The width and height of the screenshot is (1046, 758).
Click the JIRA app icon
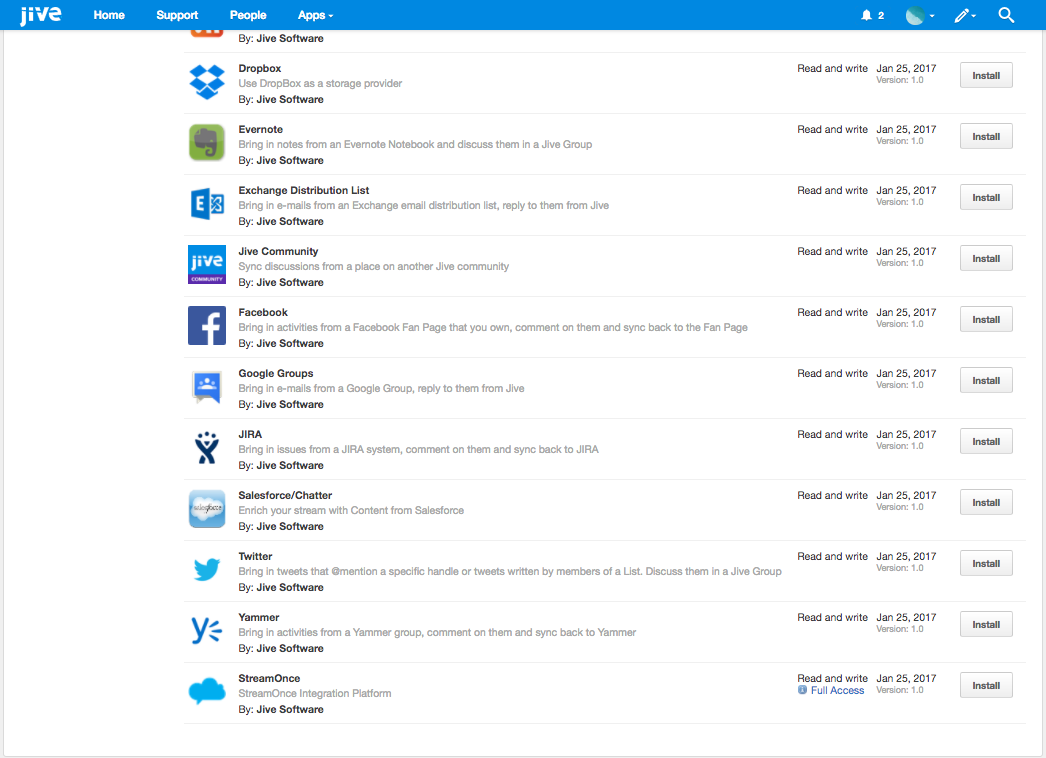click(207, 448)
